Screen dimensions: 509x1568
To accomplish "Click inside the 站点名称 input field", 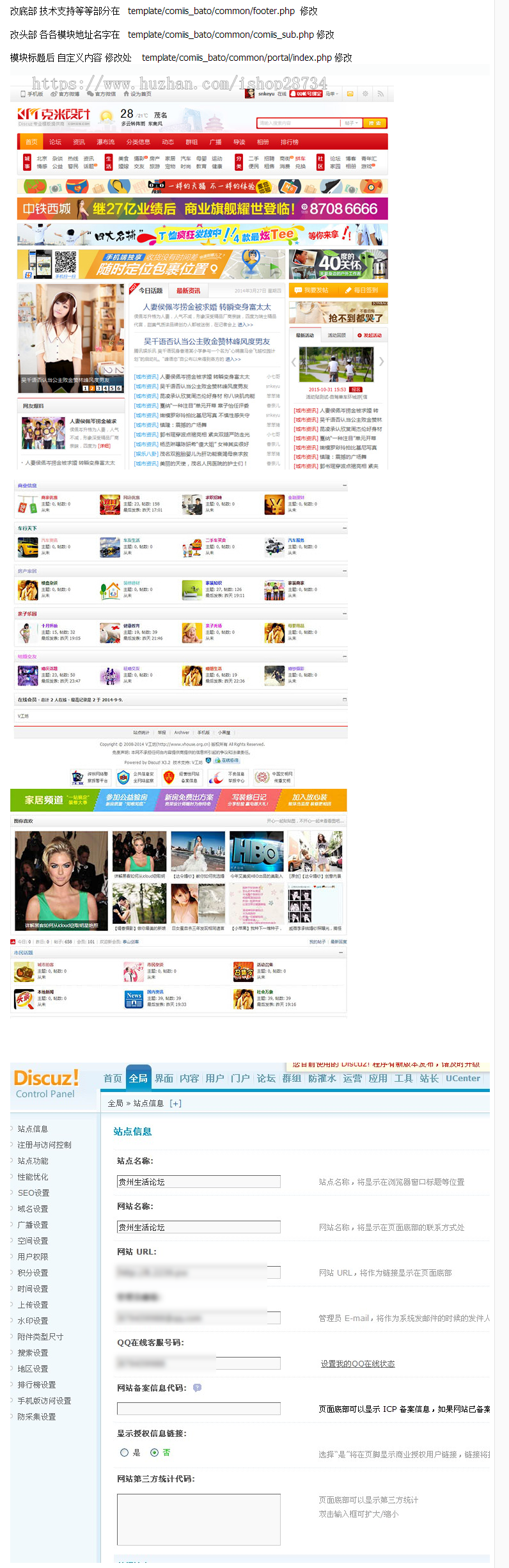I will (199, 1182).
